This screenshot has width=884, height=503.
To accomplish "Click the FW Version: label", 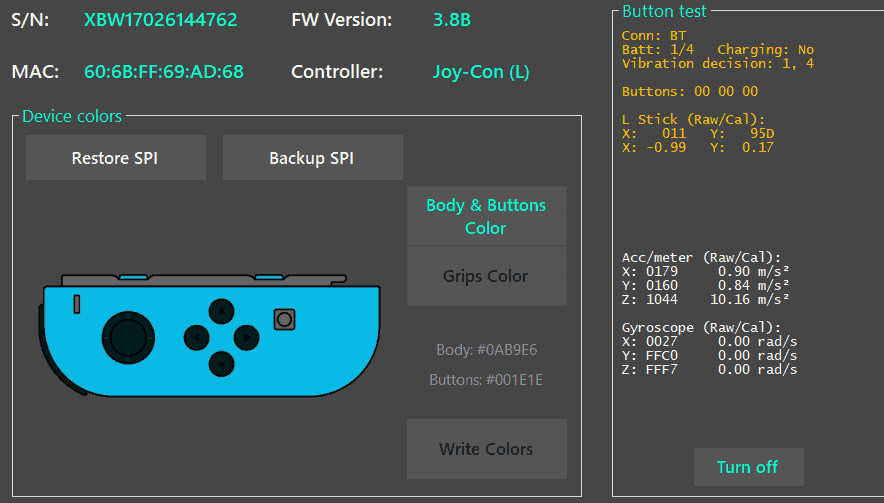I will coord(342,20).
